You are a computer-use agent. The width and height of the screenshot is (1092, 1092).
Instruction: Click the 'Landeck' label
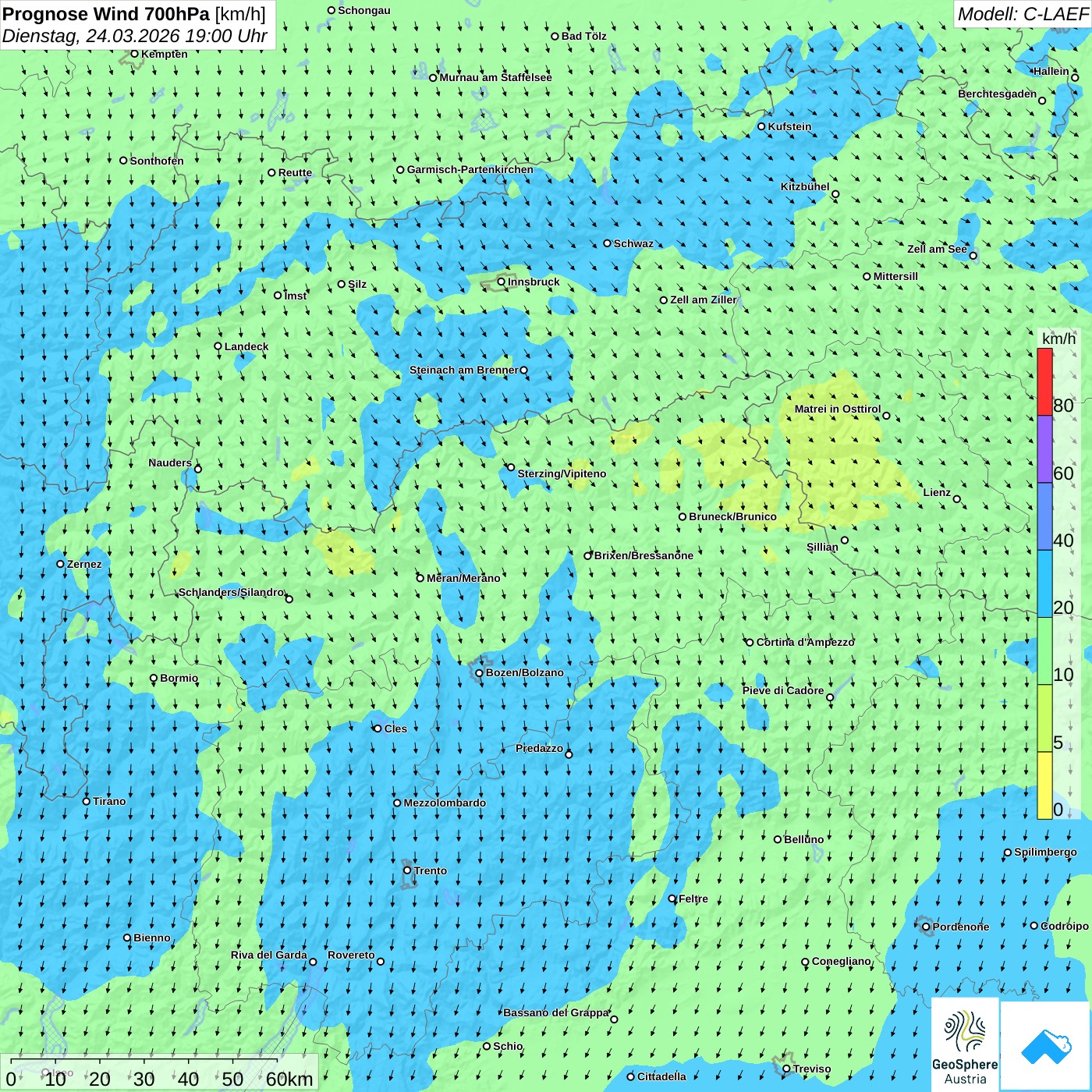[246, 346]
